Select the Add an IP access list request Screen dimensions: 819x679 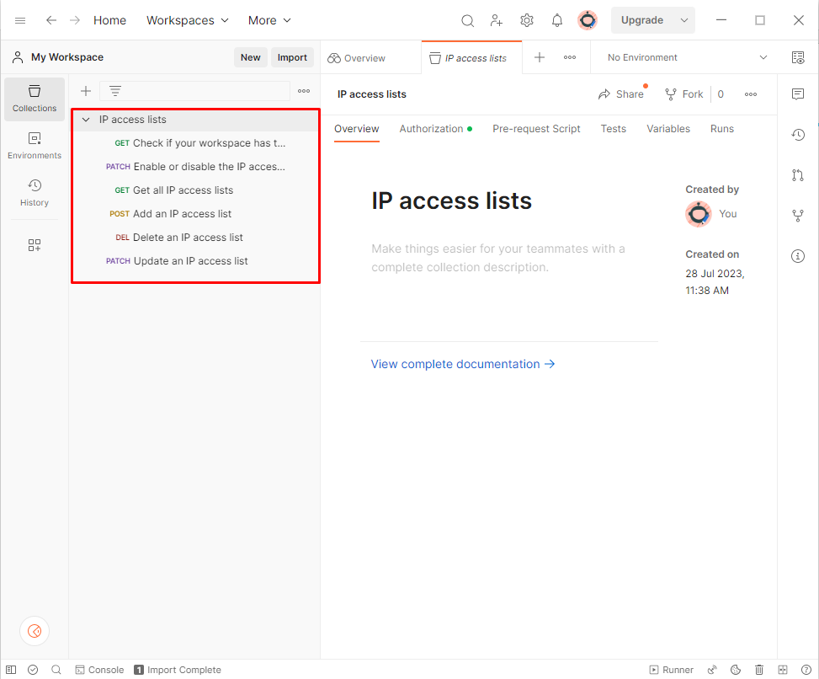(182, 214)
